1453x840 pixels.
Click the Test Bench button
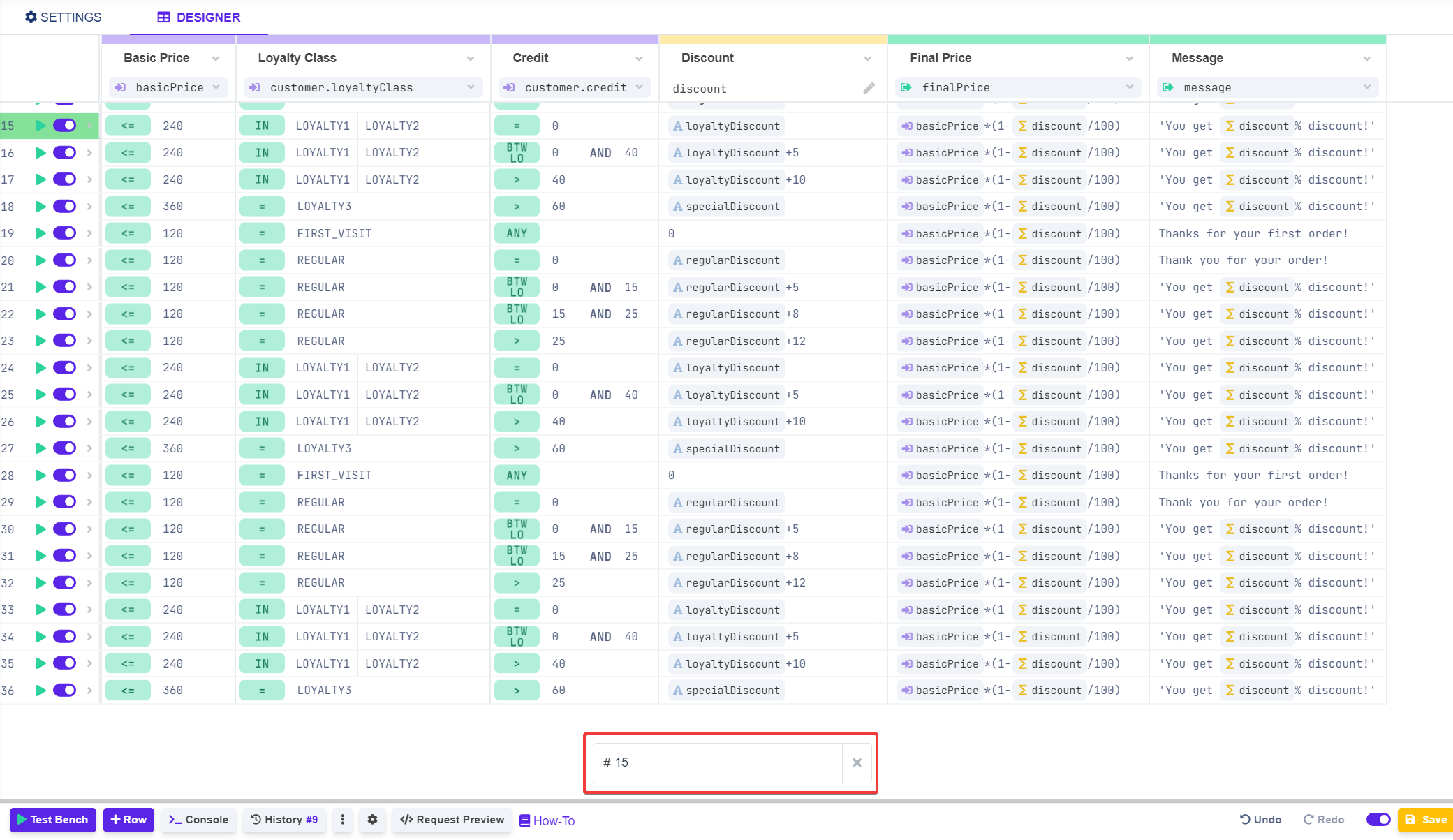(52, 820)
